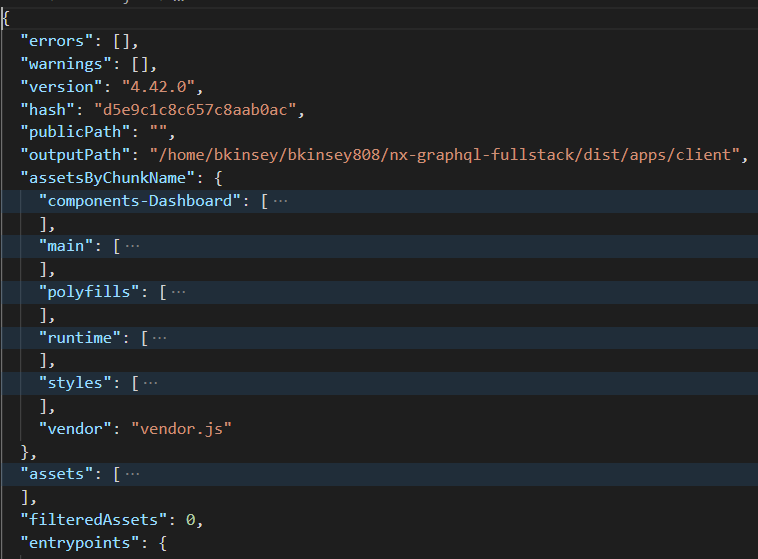Expand the folded "assets" array ellipsis
Screen dimensions: 758x559
point(133,474)
